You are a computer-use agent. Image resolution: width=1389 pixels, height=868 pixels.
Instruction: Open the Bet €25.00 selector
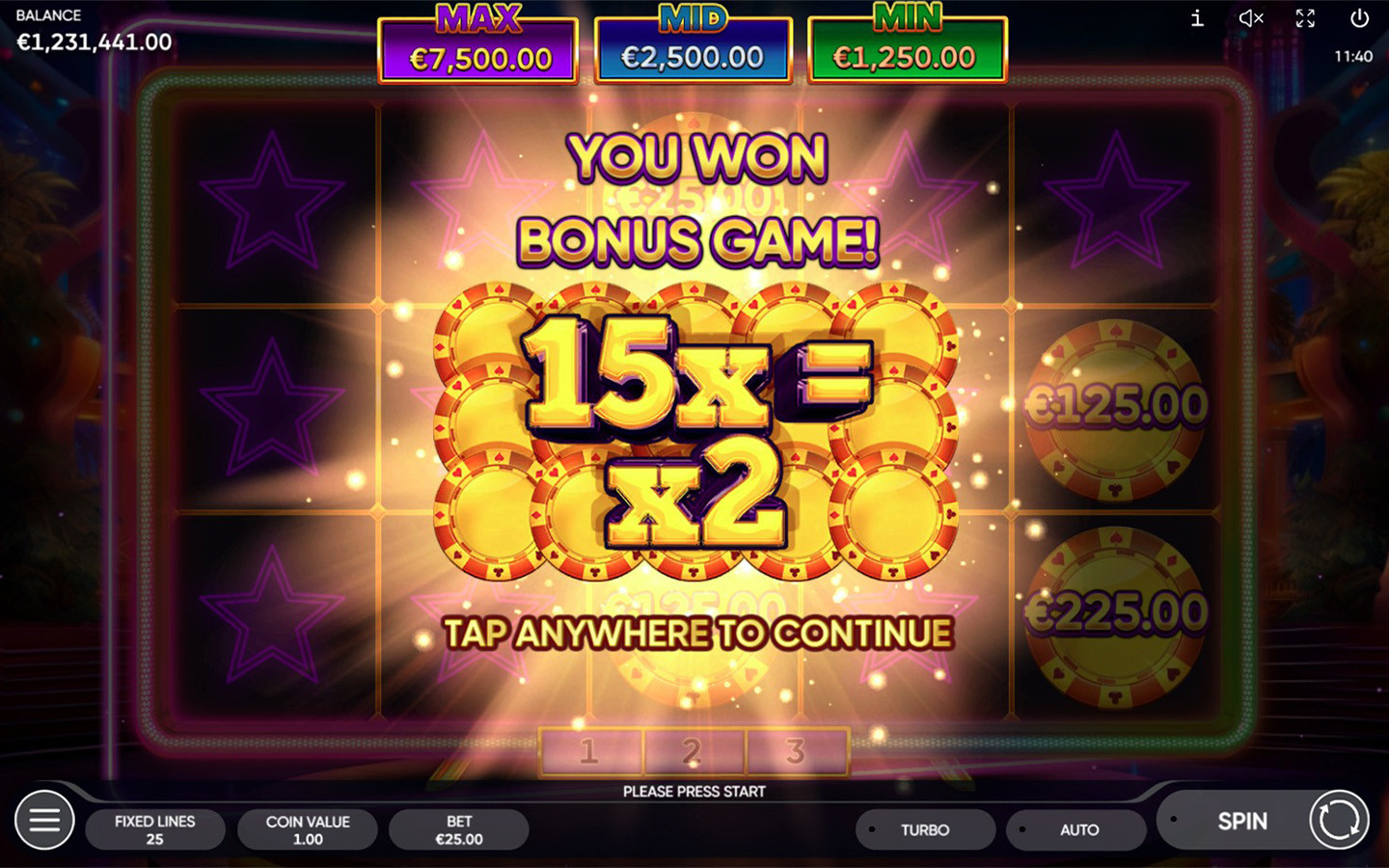point(459,829)
